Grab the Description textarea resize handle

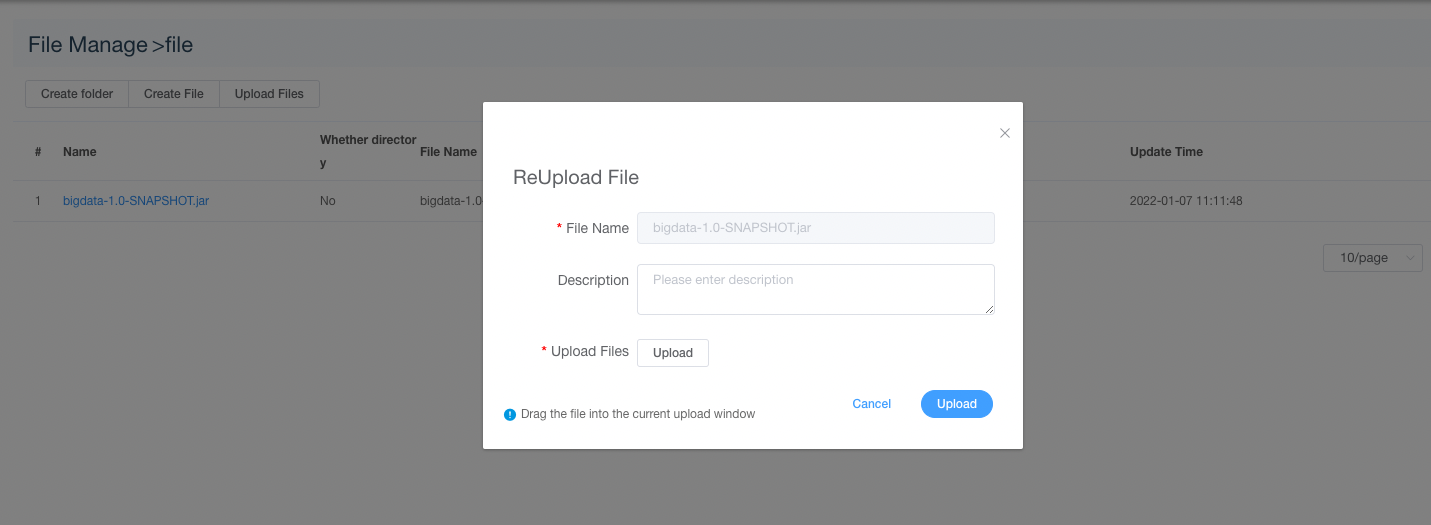[990, 310]
